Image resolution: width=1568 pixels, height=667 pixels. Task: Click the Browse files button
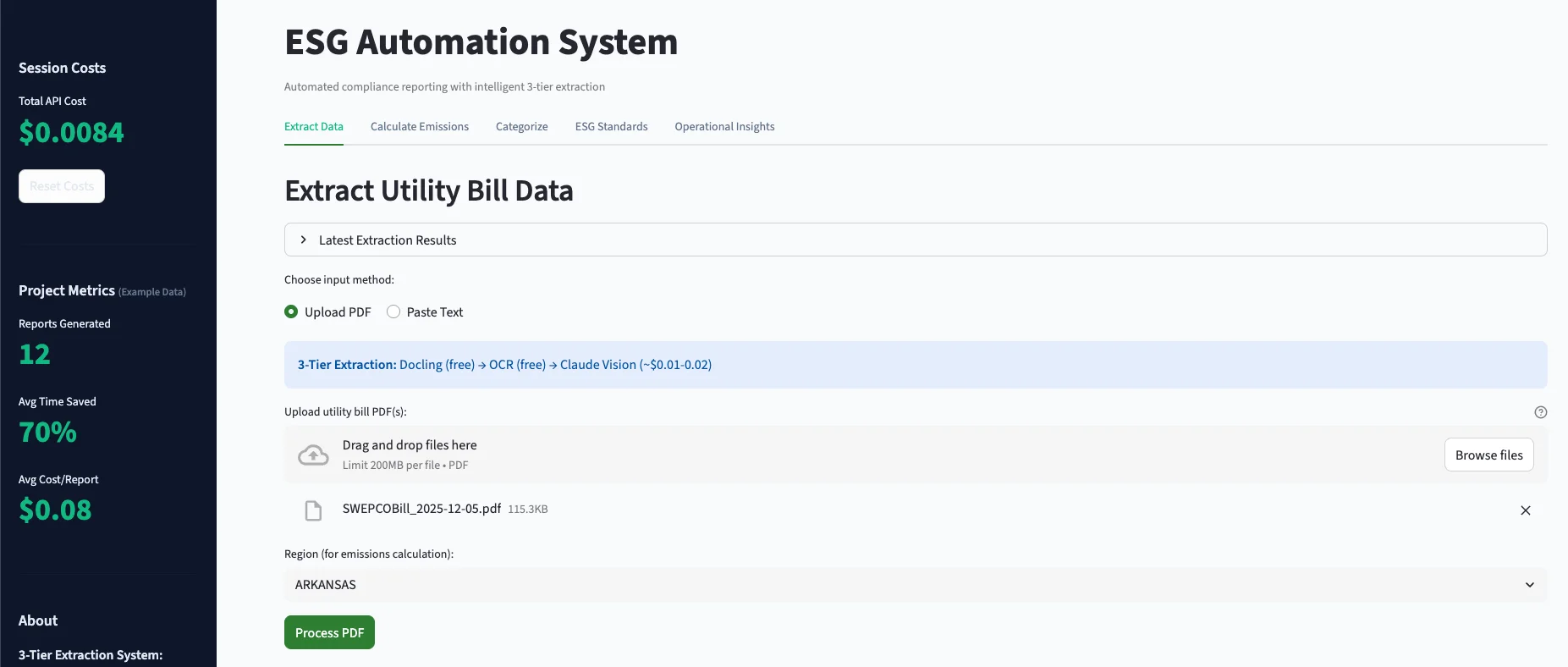[x=1488, y=455]
